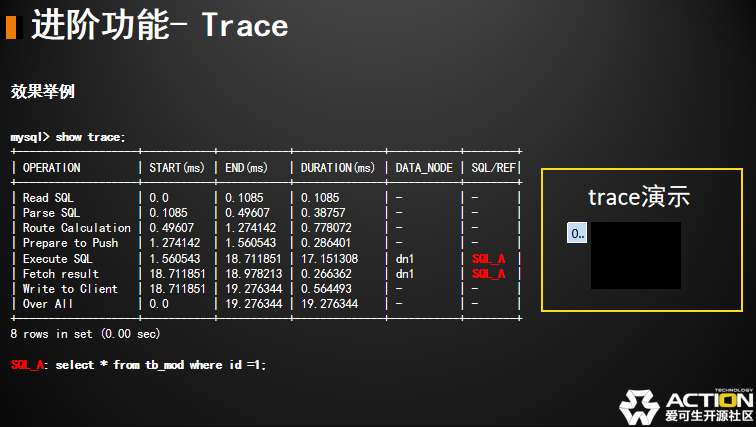Click the red SQL_A in Fetch result row
Image resolution: width=756 pixels, height=427 pixels.
[x=488, y=274]
